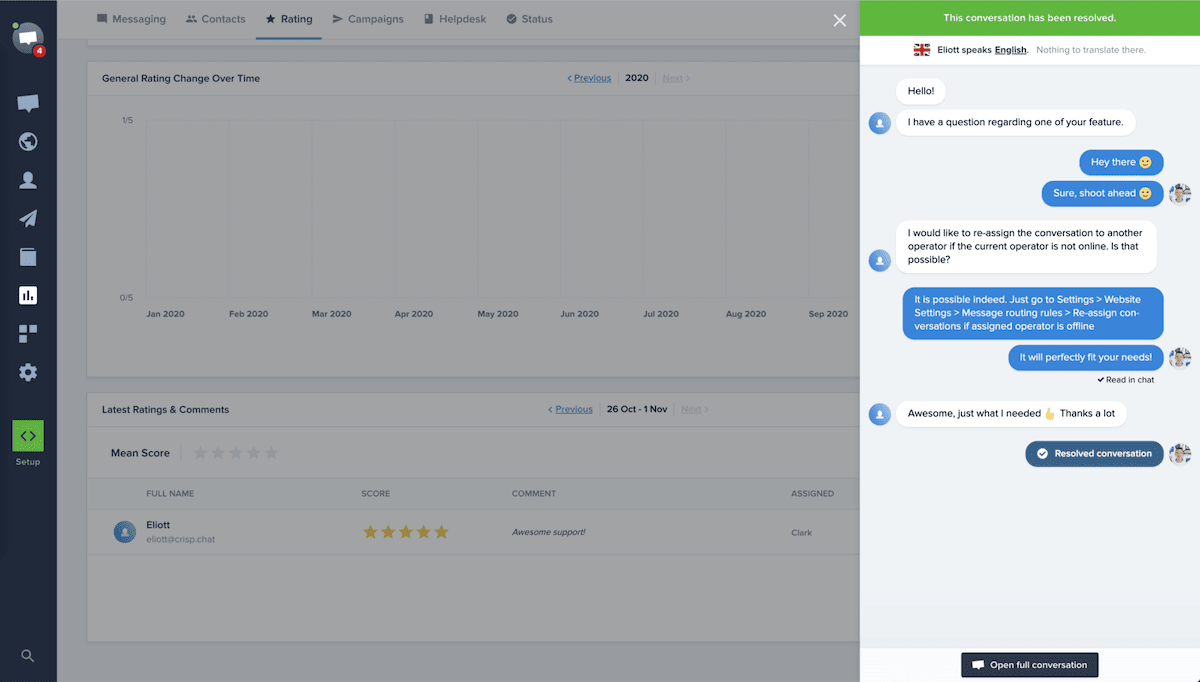
Task: Click the 'Hello!' message bubble
Action: pyautogui.click(x=920, y=91)
